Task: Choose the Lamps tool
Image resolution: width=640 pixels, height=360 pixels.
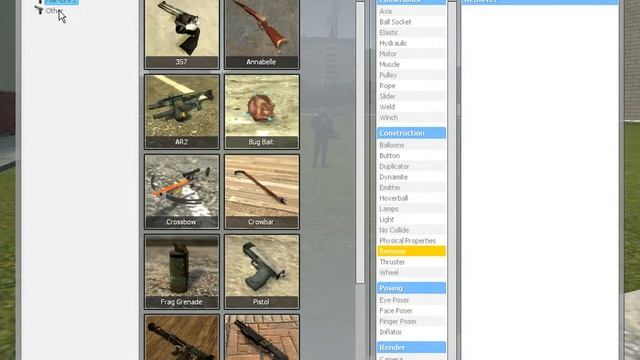Action: tap(411, 209)
